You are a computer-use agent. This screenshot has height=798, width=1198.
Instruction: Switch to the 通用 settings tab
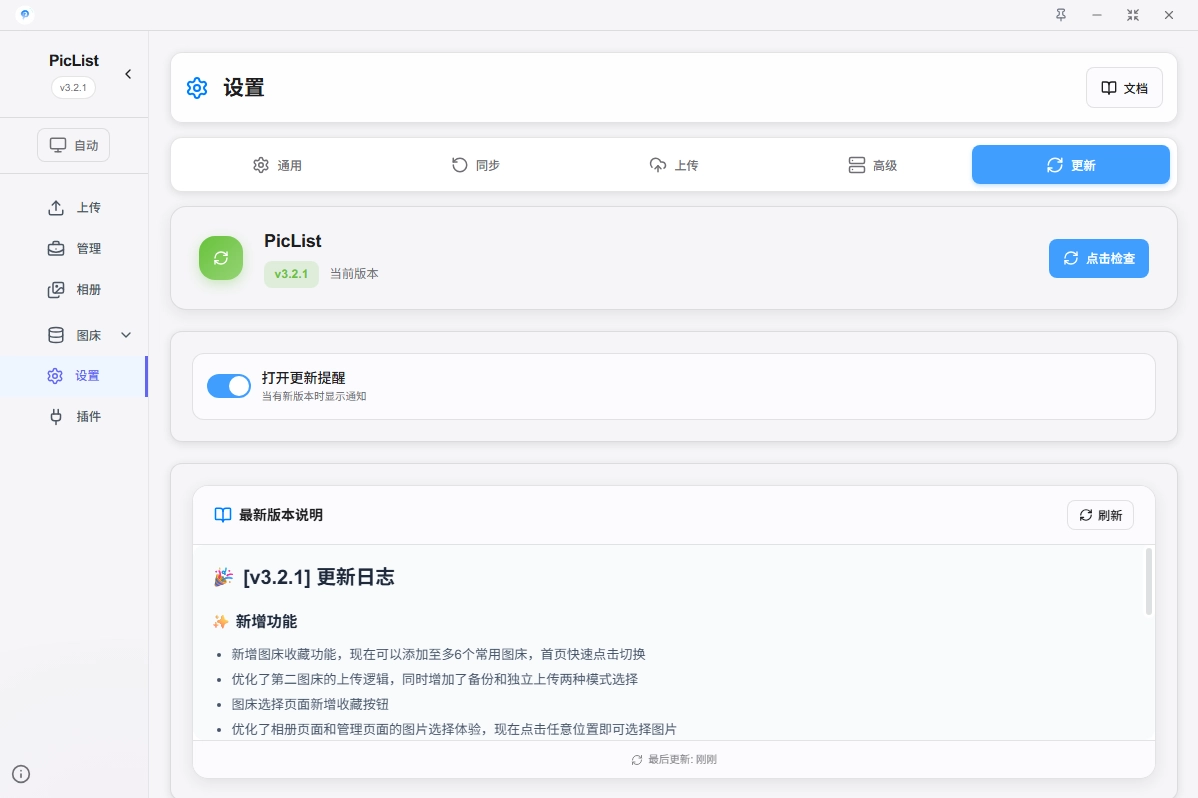point(277,165)
